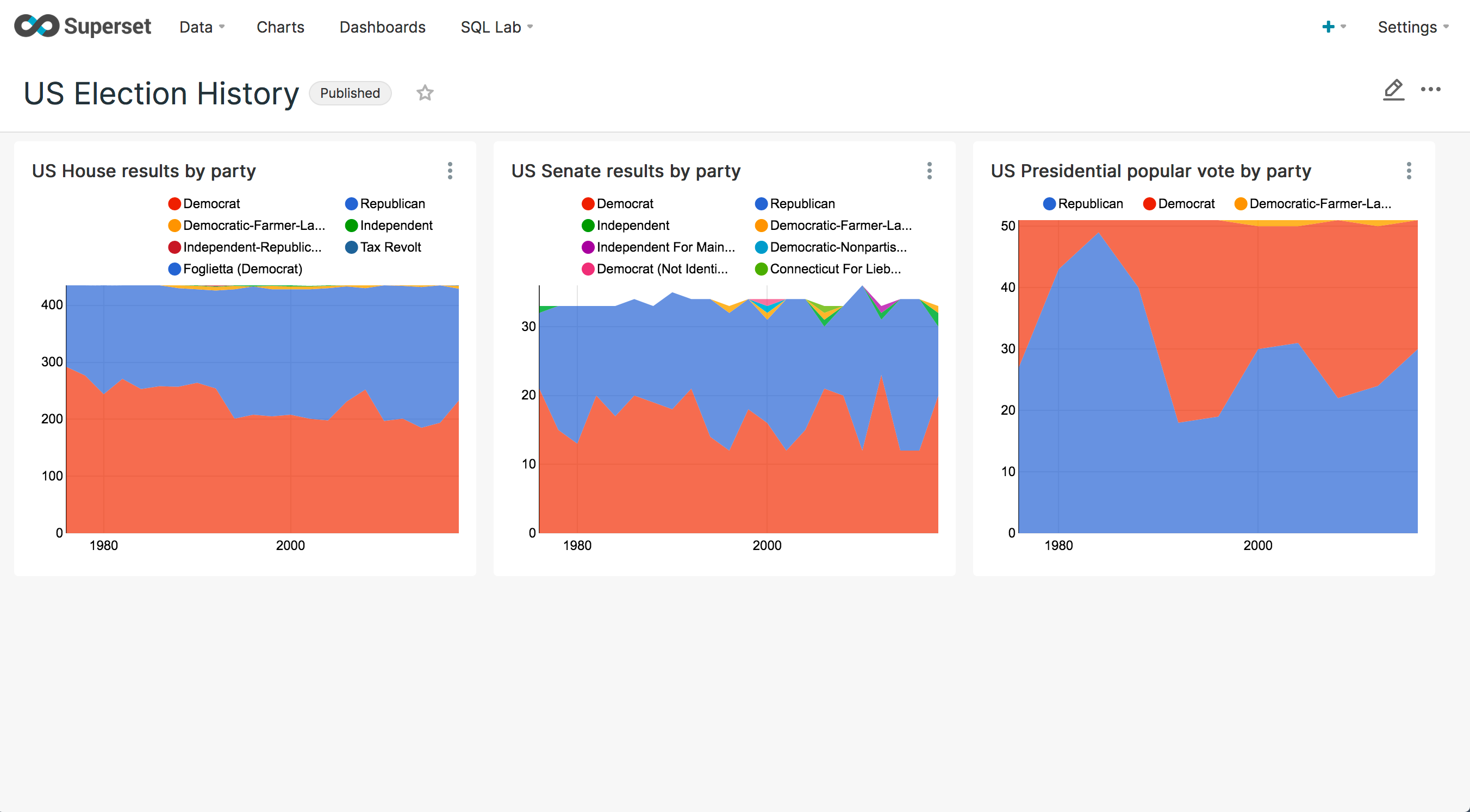Open US House chart options menu
1470x812 pixels.
(x=450, y=171)
